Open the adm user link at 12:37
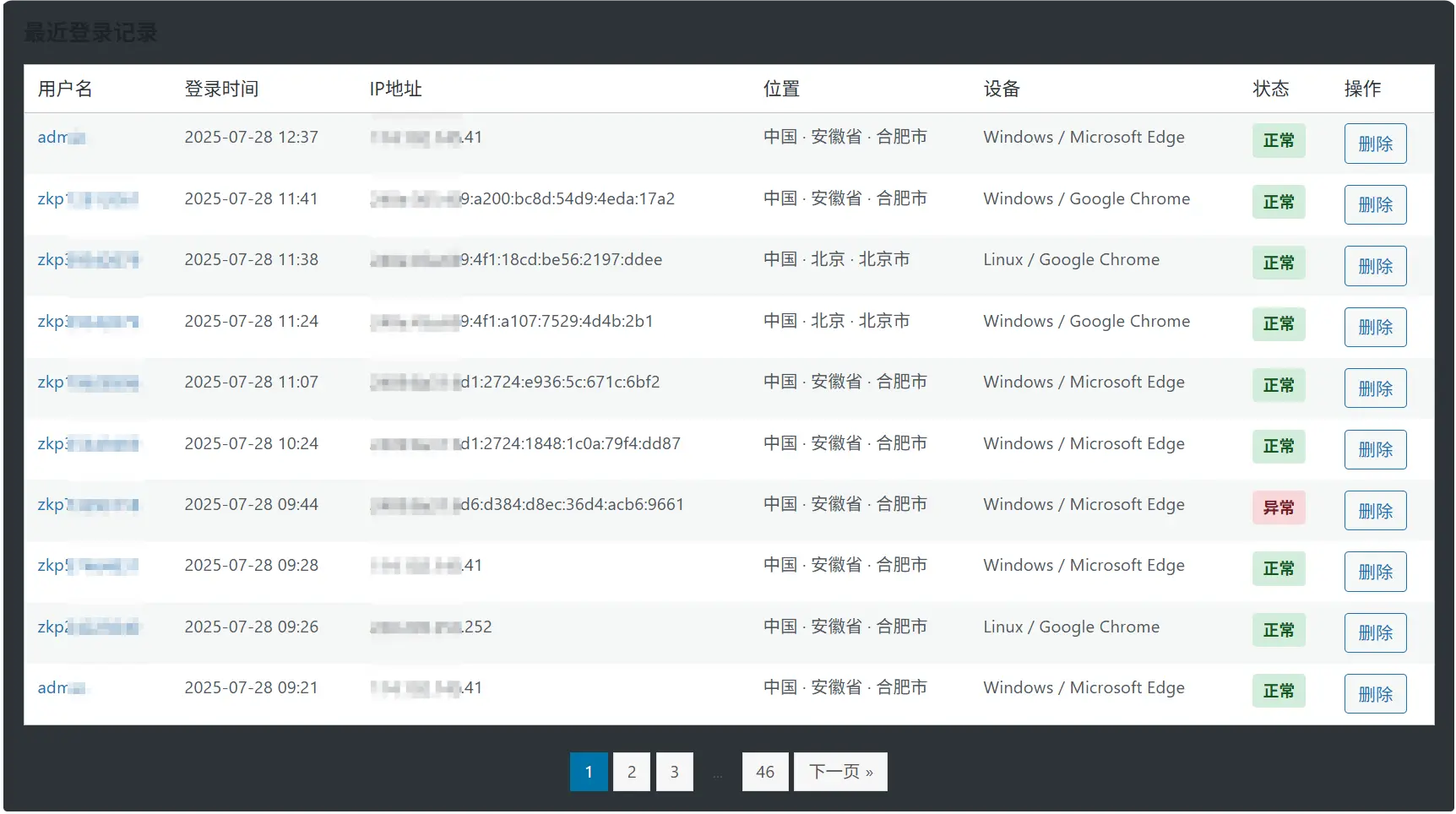Image resolution: width=1456 pixels, height=814 pixels. click(62, 137)
